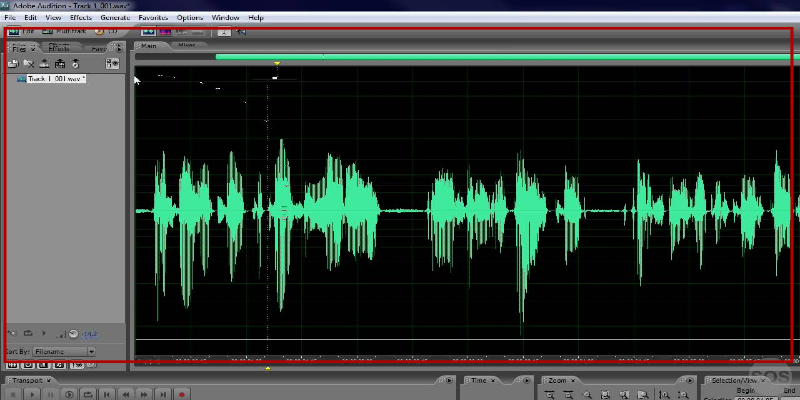Open the Transport panel options arrow

point(449,381)
